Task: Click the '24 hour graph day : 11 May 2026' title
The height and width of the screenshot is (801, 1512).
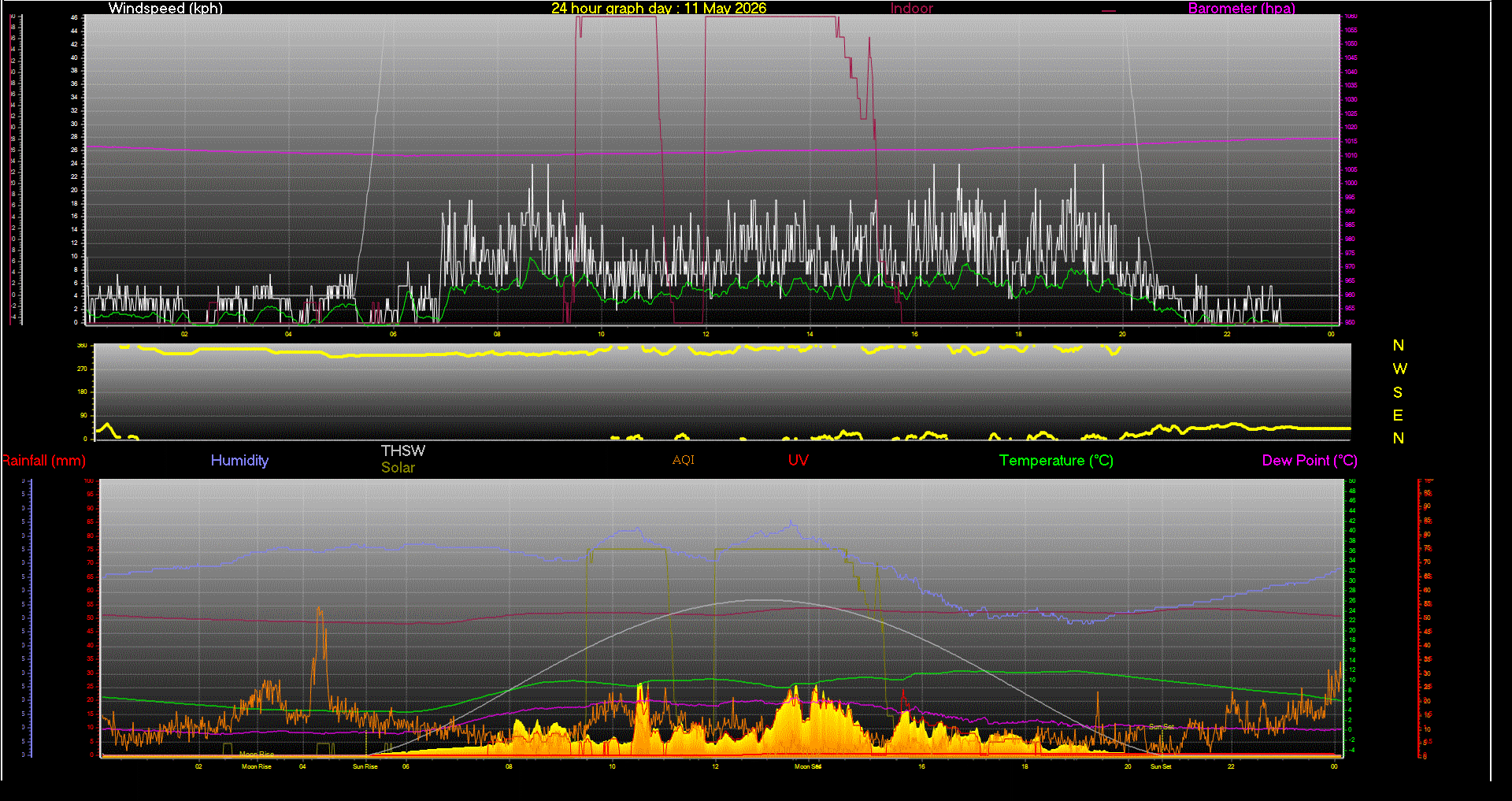Action: (658, 8)
